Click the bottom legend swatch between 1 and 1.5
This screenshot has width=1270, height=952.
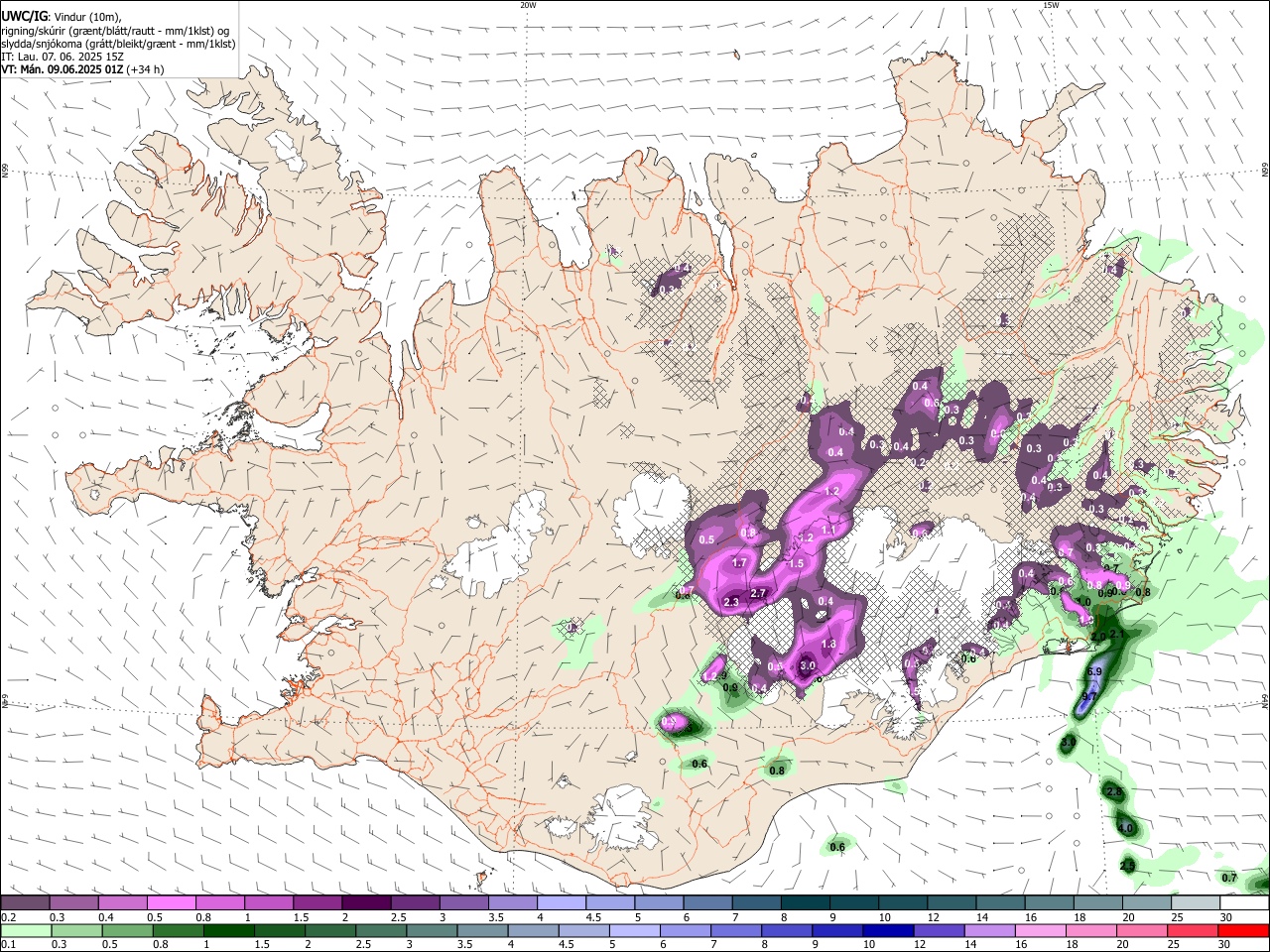click(227, 930)
